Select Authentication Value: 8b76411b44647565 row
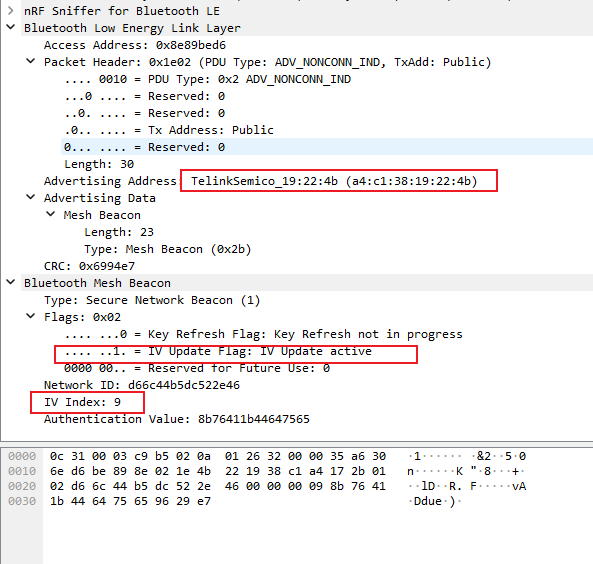The height and width of the screenshot is (564, 593). [177, 419]
